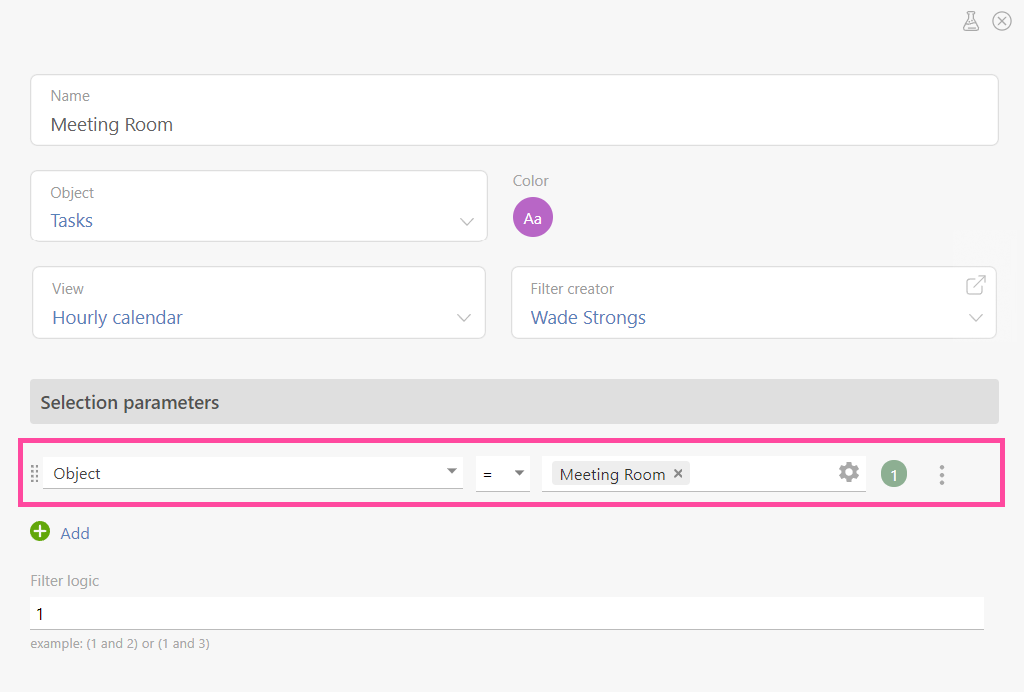
Task: Open Wade Strongs in external link icon
Action: point(975,285)
